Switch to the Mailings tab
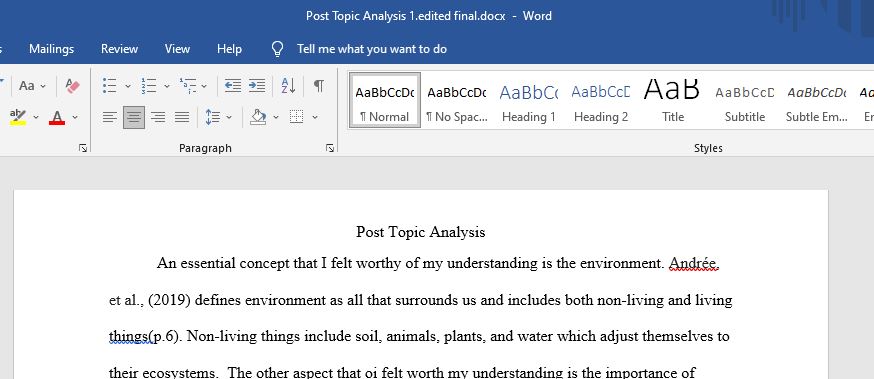The height and width of the screenshot is (379, 874). coord(51,49)
